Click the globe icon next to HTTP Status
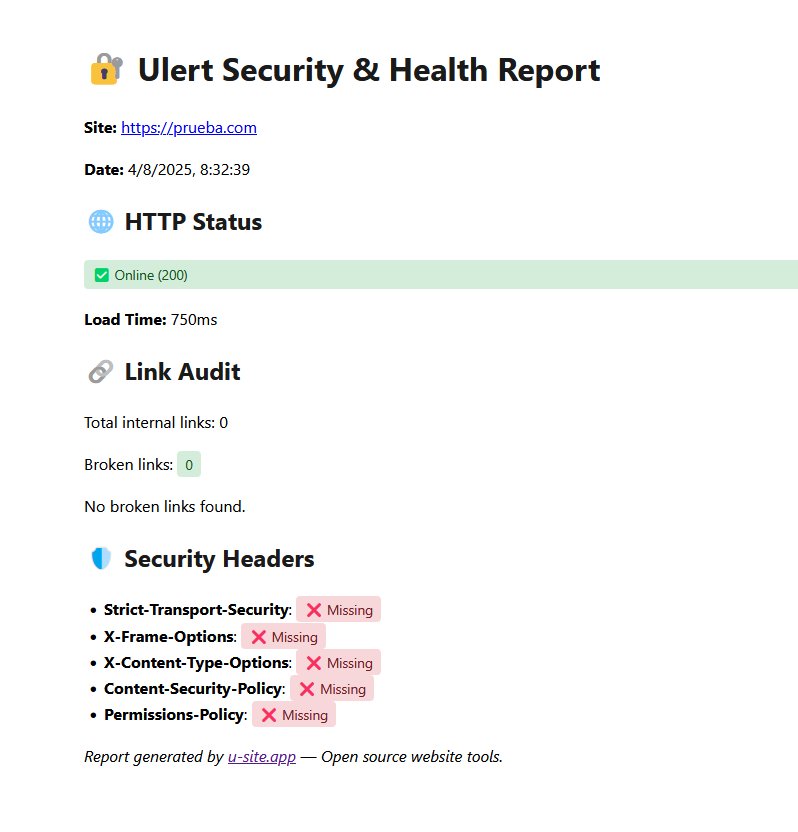 [101, 222]
